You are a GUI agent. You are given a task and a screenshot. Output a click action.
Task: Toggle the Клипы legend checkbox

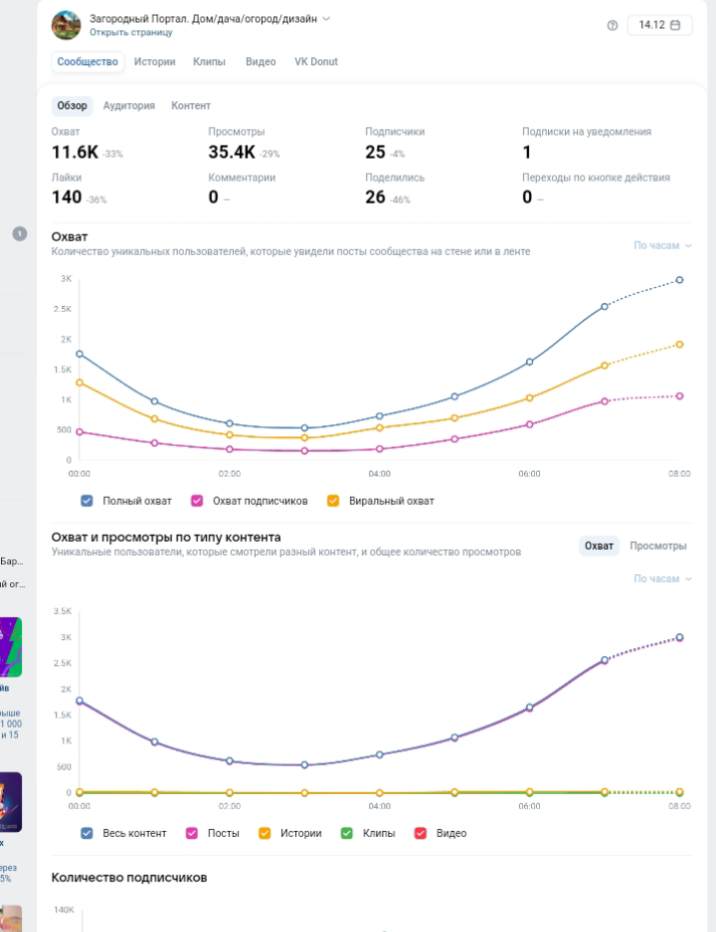point(346,833)
